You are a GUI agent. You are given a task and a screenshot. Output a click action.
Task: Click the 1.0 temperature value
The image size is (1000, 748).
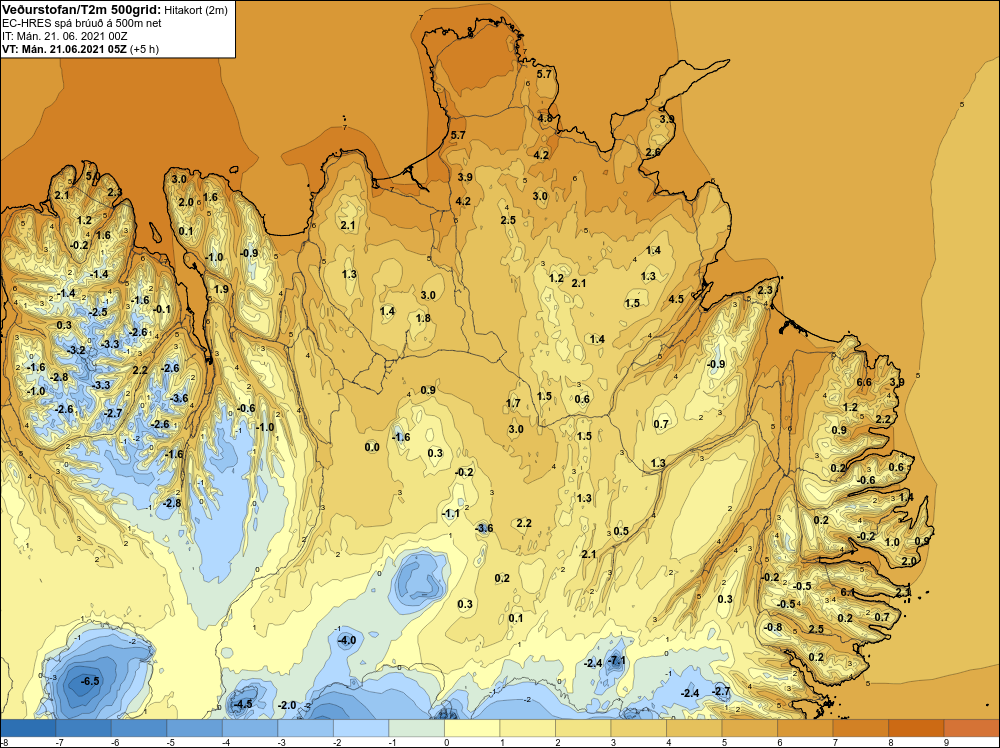pyautogui.click(x=892, y=543)
